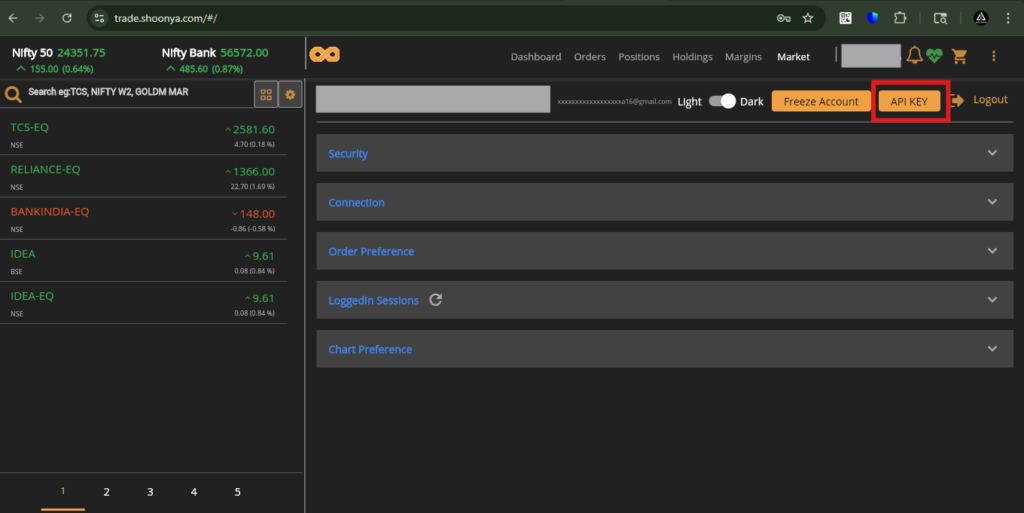Click the watchlist grid view icon
Image resolution: width=1024 pixels, height=513 pixels.
point(266,94)
